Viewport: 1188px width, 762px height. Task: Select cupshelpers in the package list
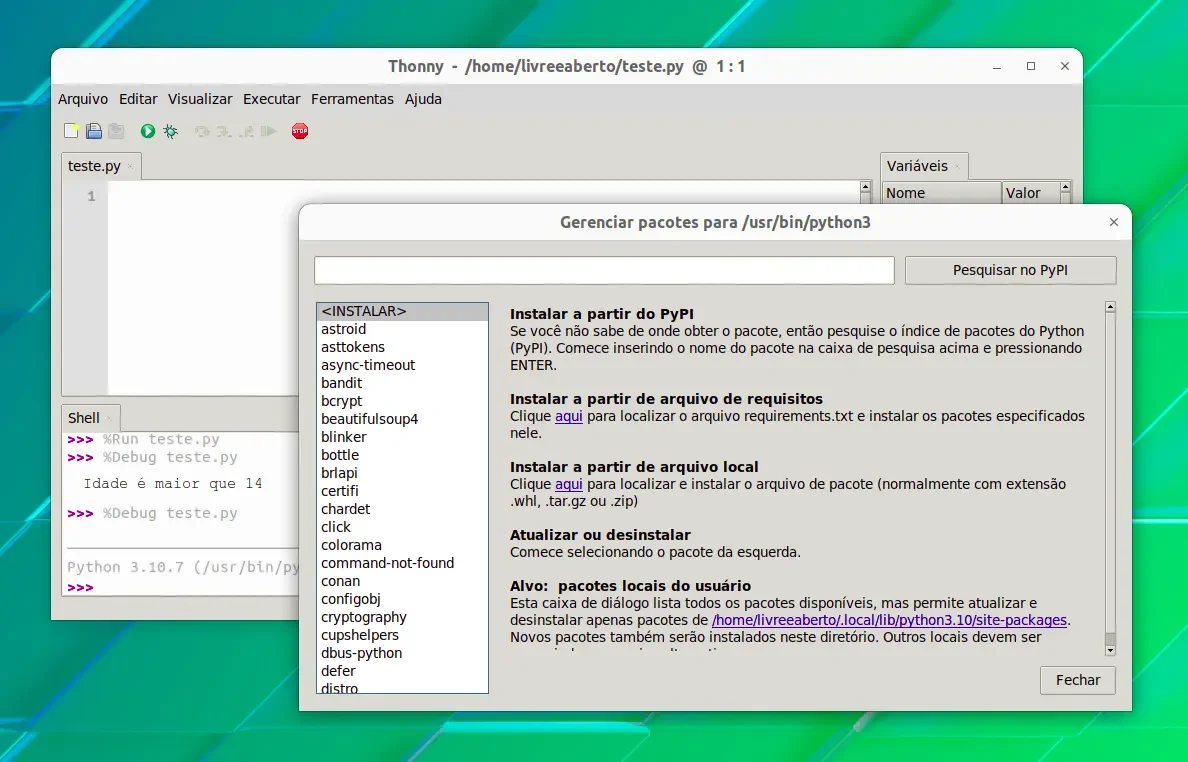pyautogui.click(x=402, y=635)
